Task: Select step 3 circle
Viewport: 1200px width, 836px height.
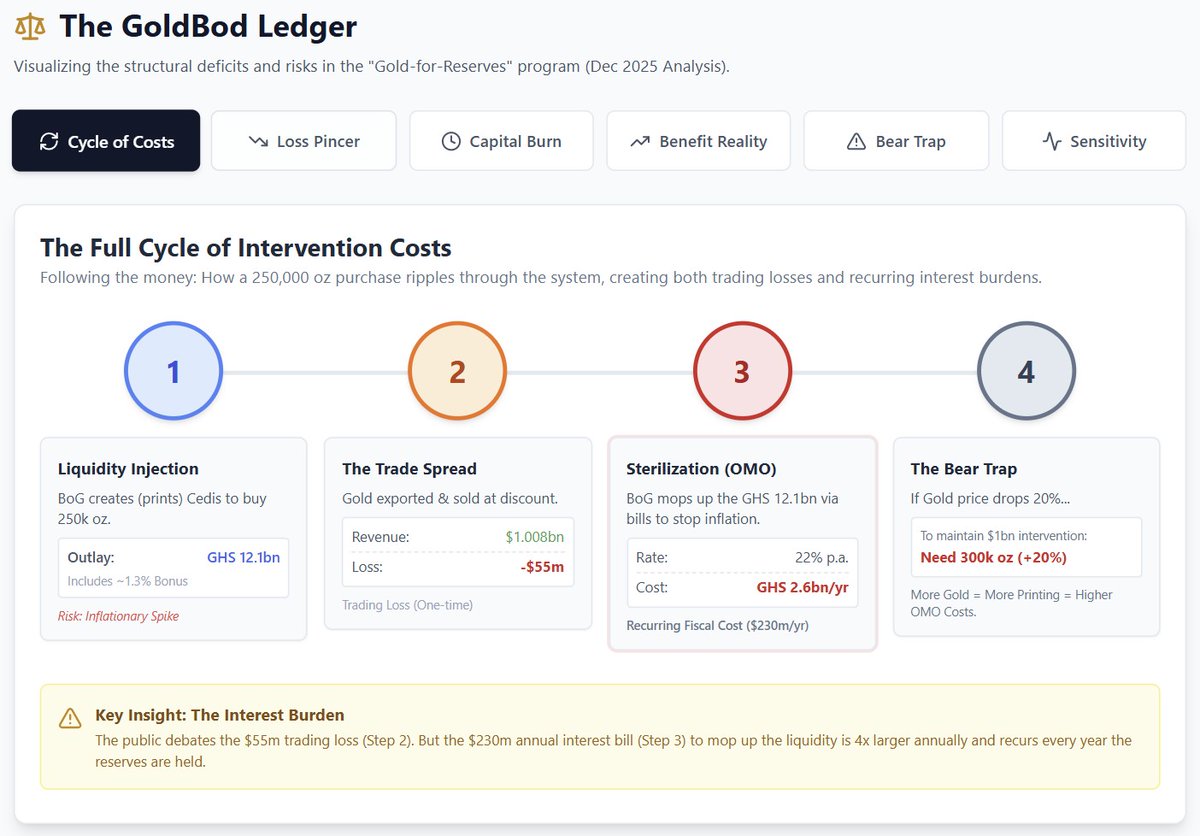Action: [x=742, y=371]
